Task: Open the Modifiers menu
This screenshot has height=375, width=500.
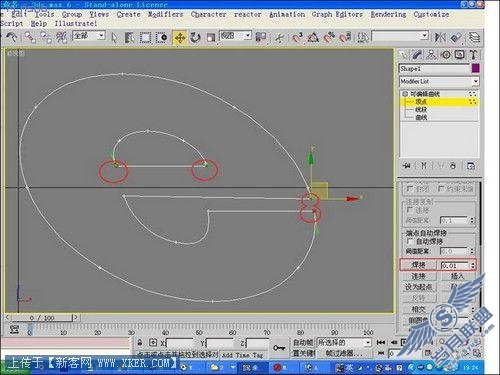Action: 166,14
